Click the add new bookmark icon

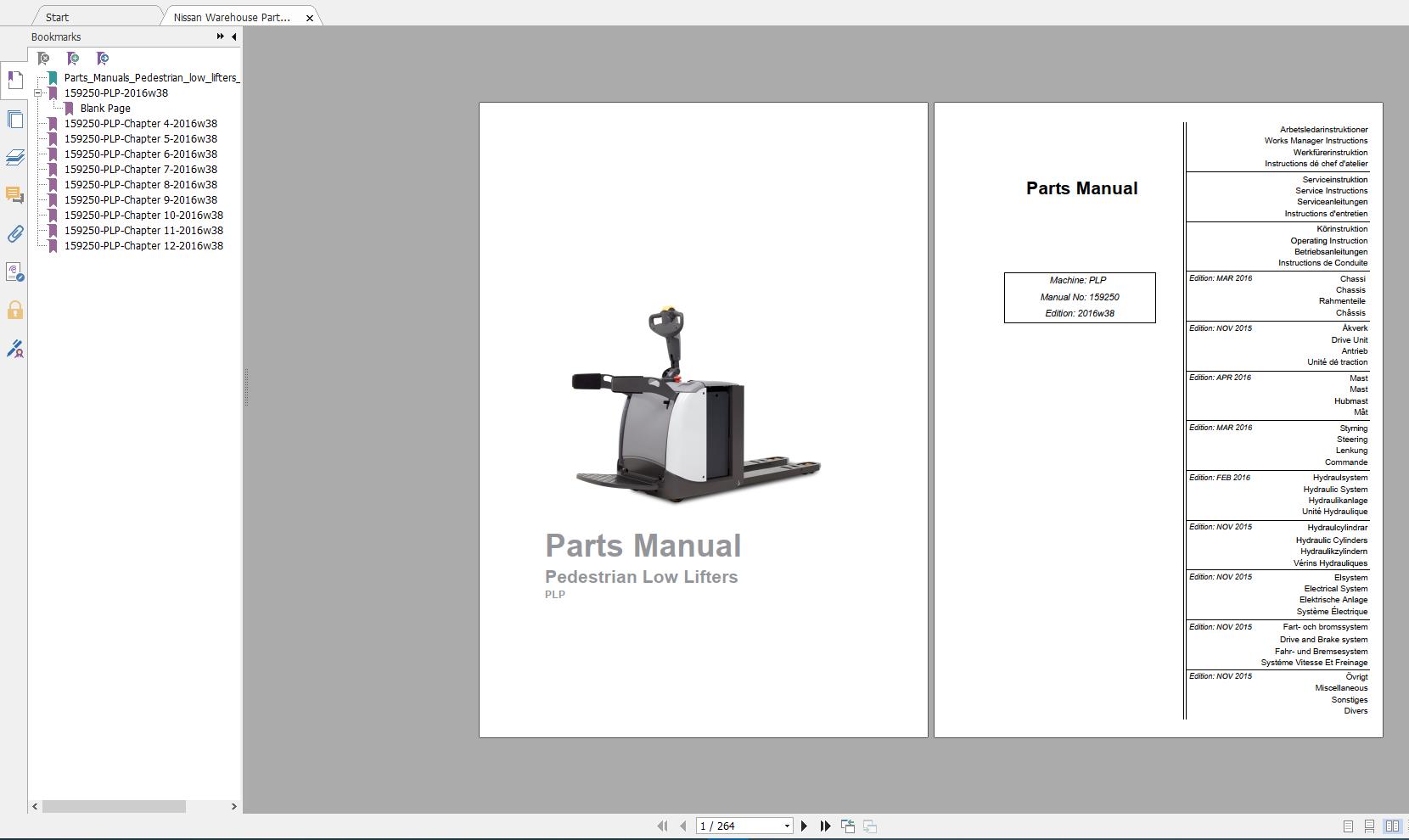(73, 59)
